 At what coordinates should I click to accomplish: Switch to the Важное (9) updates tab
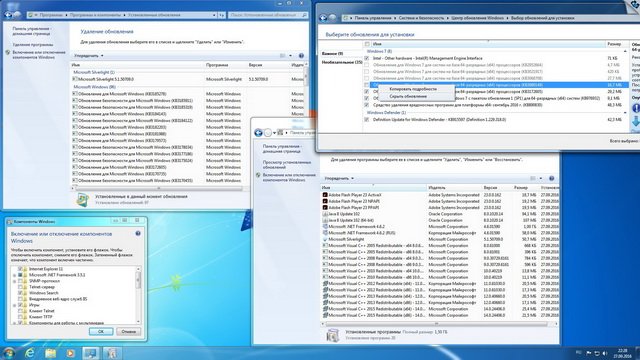point(332,53)
